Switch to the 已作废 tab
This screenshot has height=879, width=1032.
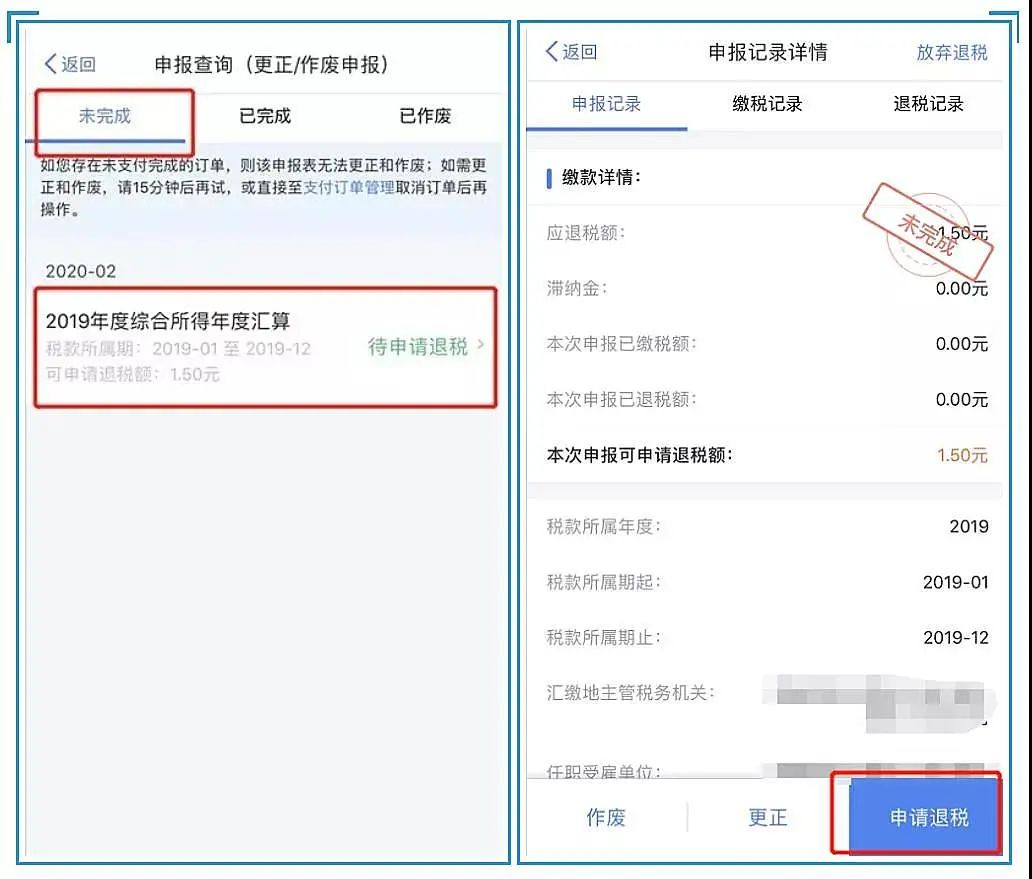click(x=425, y=116)
